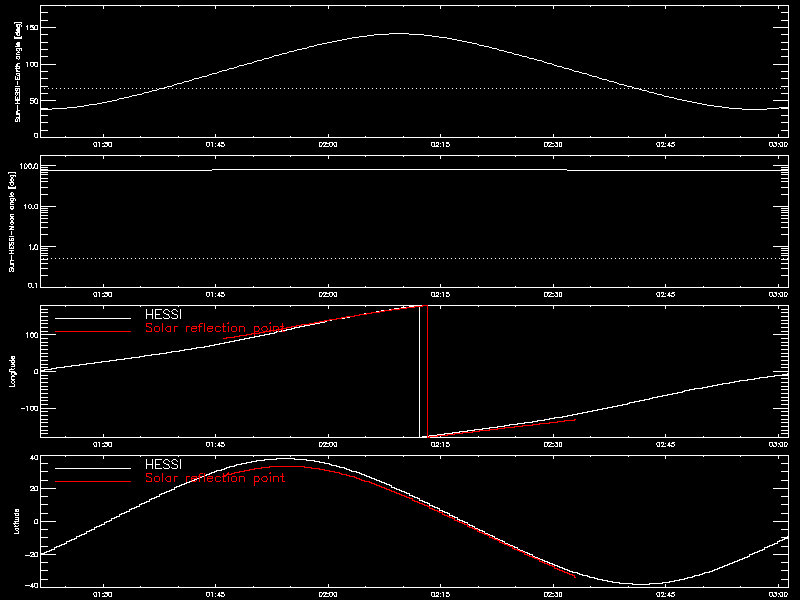Click the 02:00 time label under the Longitude plot
Viewport: 800px width, 600px height.
(x=328, y=445)
